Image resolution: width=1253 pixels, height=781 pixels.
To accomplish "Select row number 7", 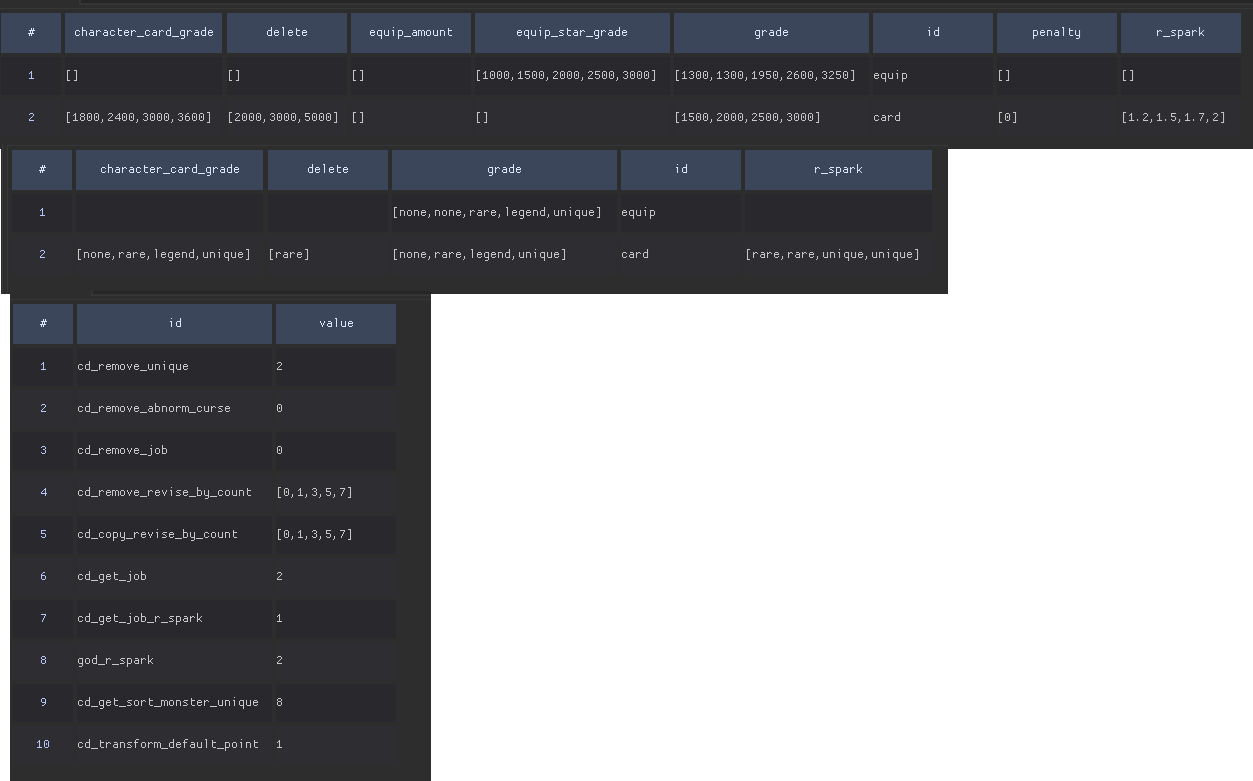I will (43, 618).
